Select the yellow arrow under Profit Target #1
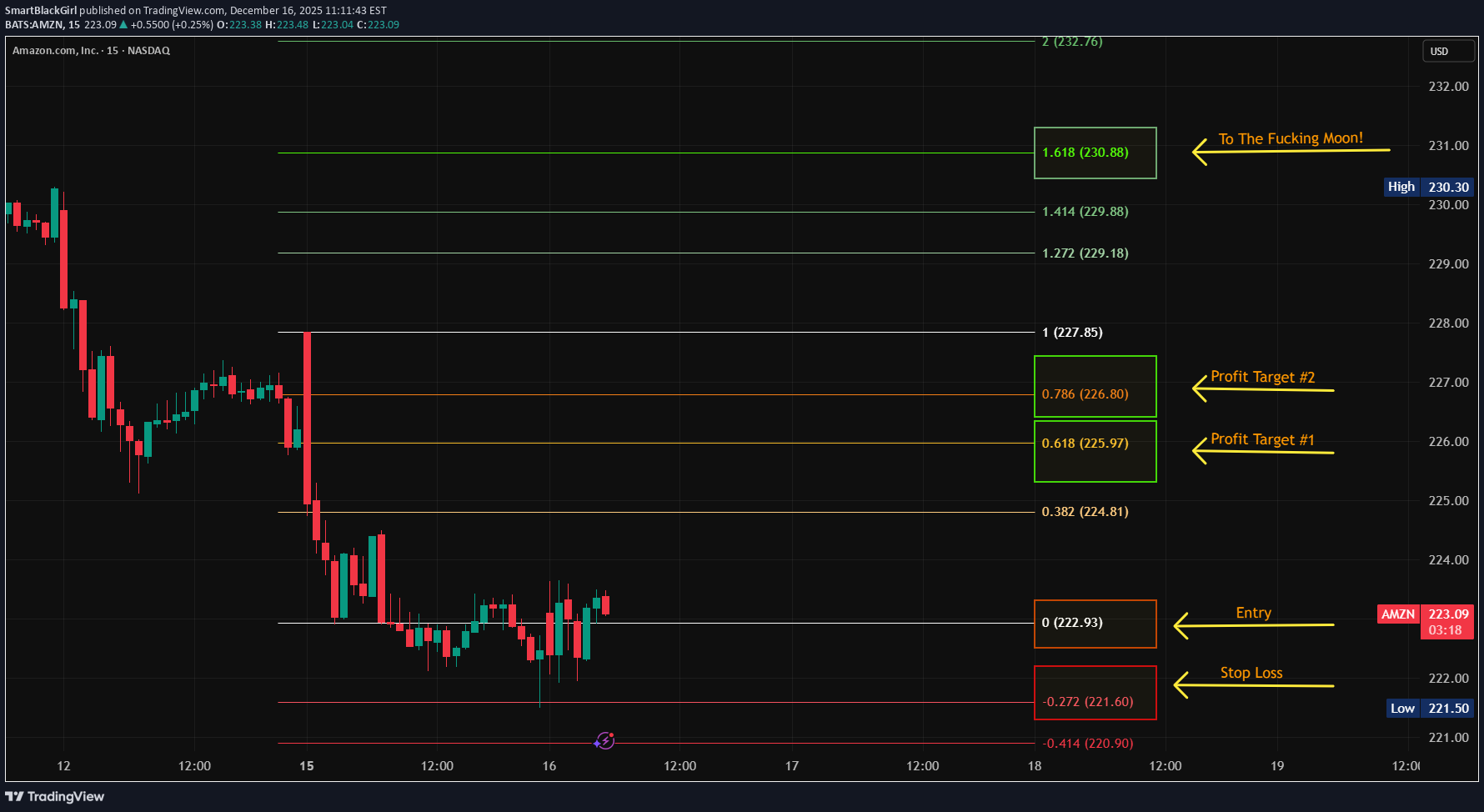Viewport: 1484px width, 812px height. click(x=1262, y=452)
